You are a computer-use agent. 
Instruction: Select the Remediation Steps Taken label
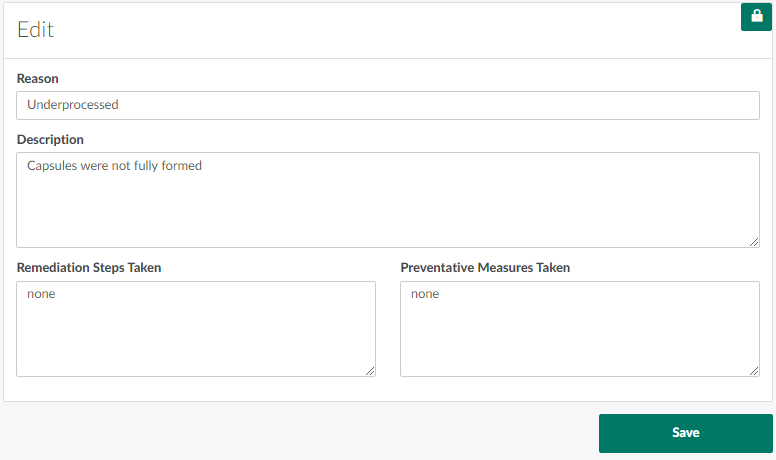click(x=89, y=267)
